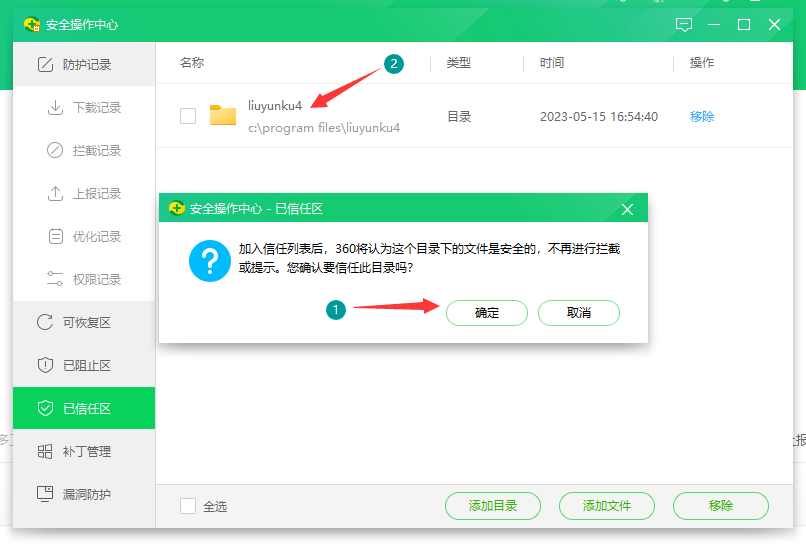Click 移除 link in liuyunku4 row
Image resolution: width=806 pixels, height=544 pixels.
[x=702, y=117]
